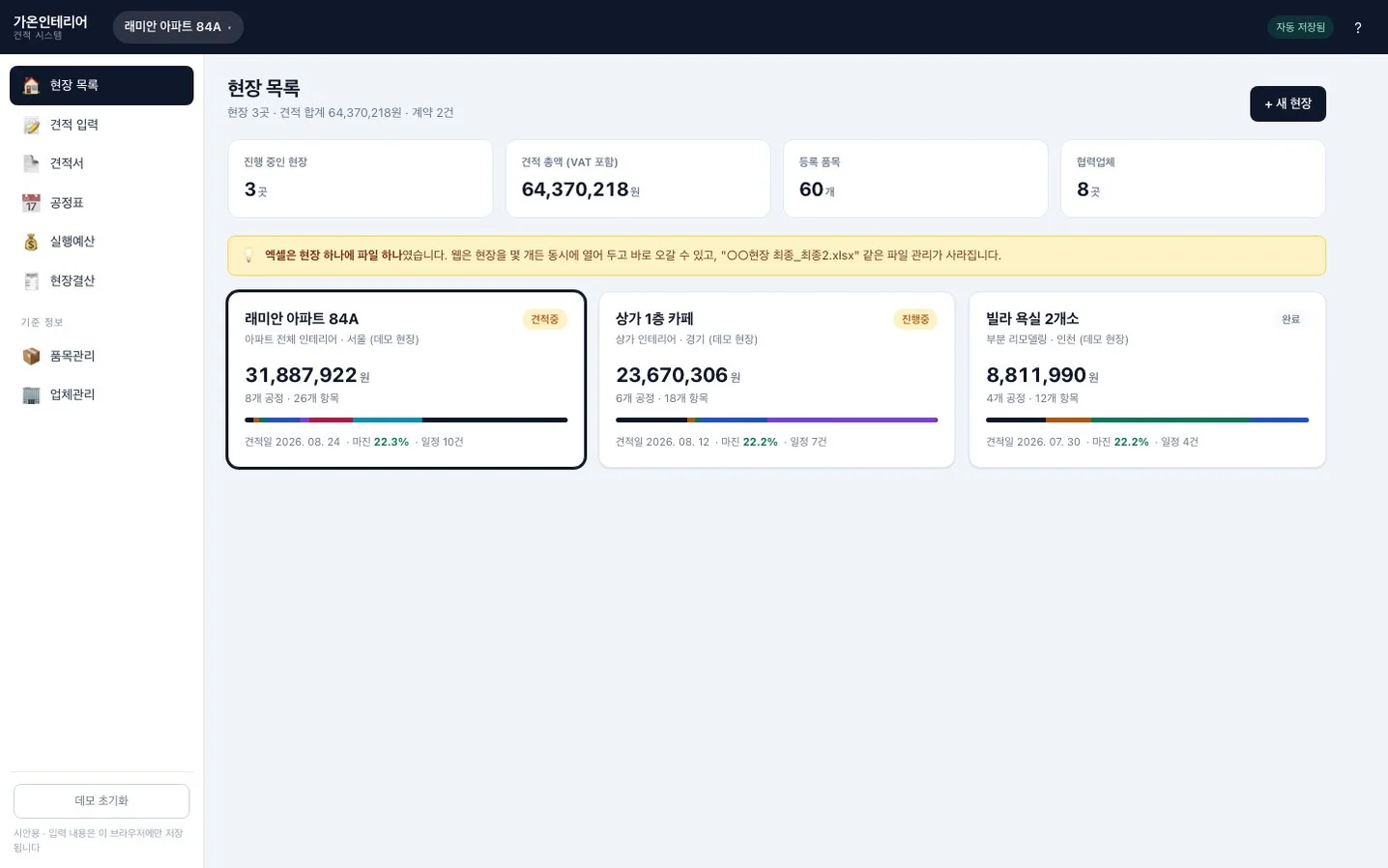Click the house icon beside 현장 목록
The width and height of the screenshot is (1388, 868).
point(31,86)
